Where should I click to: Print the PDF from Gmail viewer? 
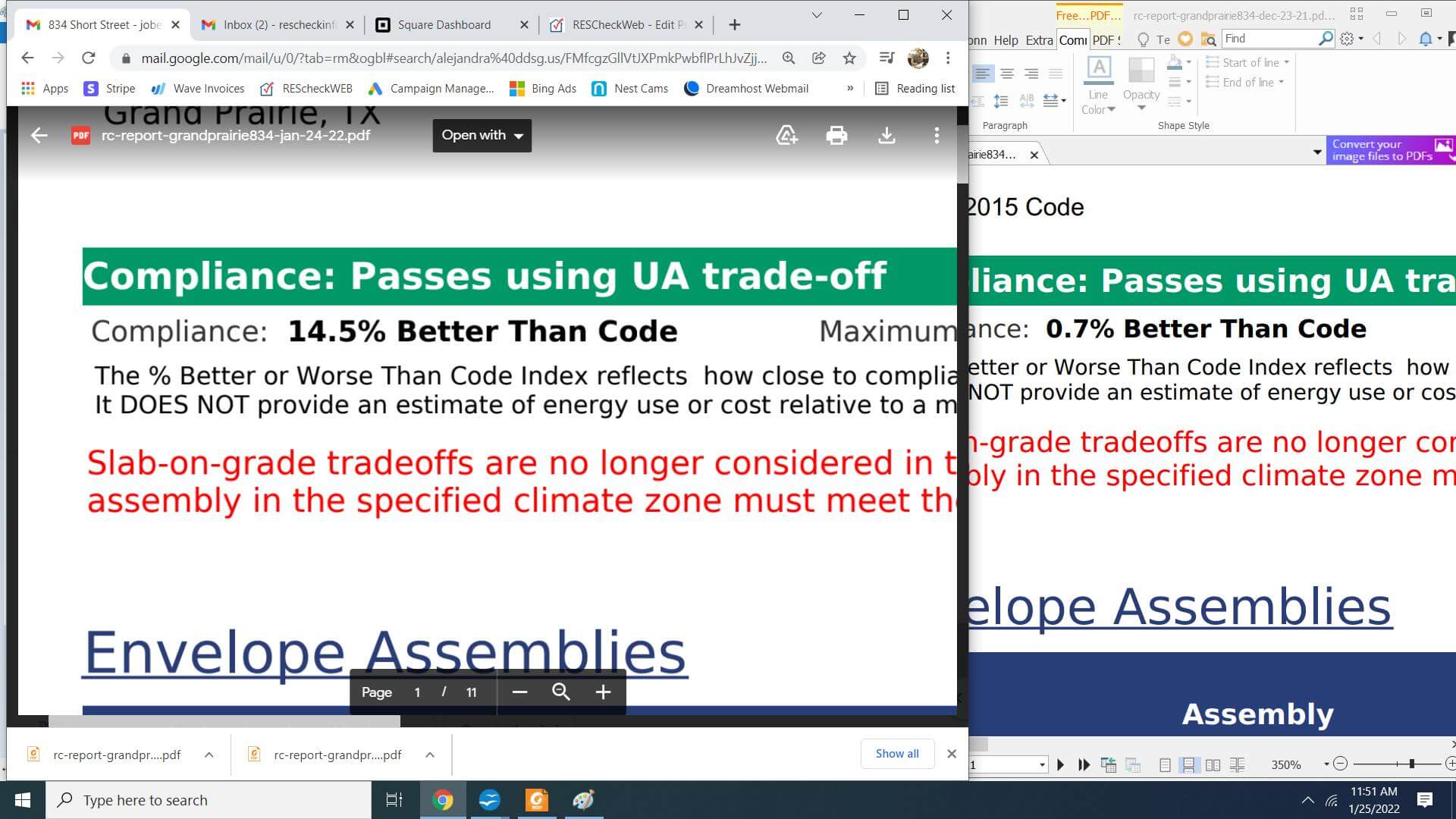coord(836,136)
